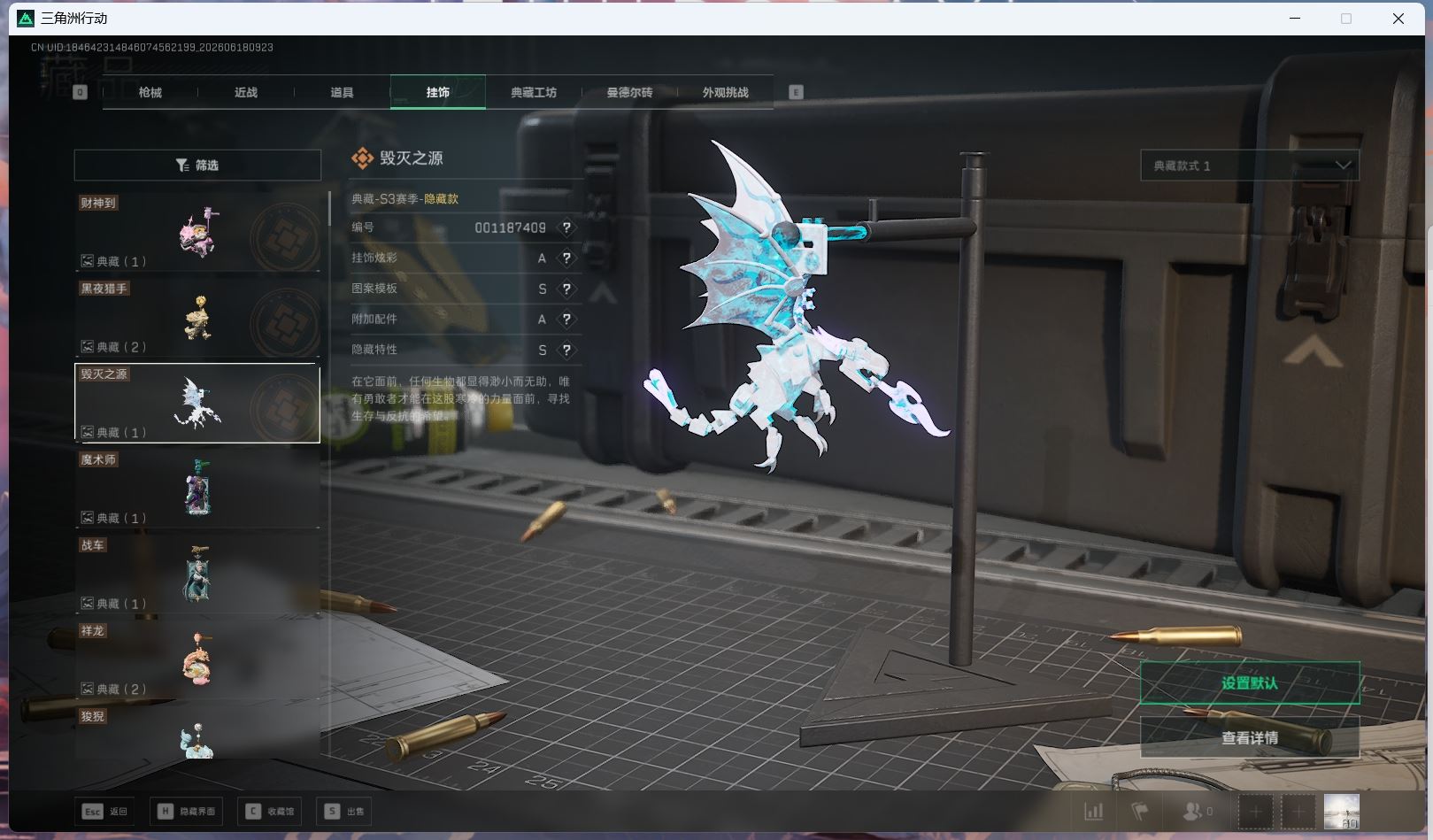Click the 查看详情 button
The width and height of the screenshot is (1433, 840).
click(x=1250, y=737)
